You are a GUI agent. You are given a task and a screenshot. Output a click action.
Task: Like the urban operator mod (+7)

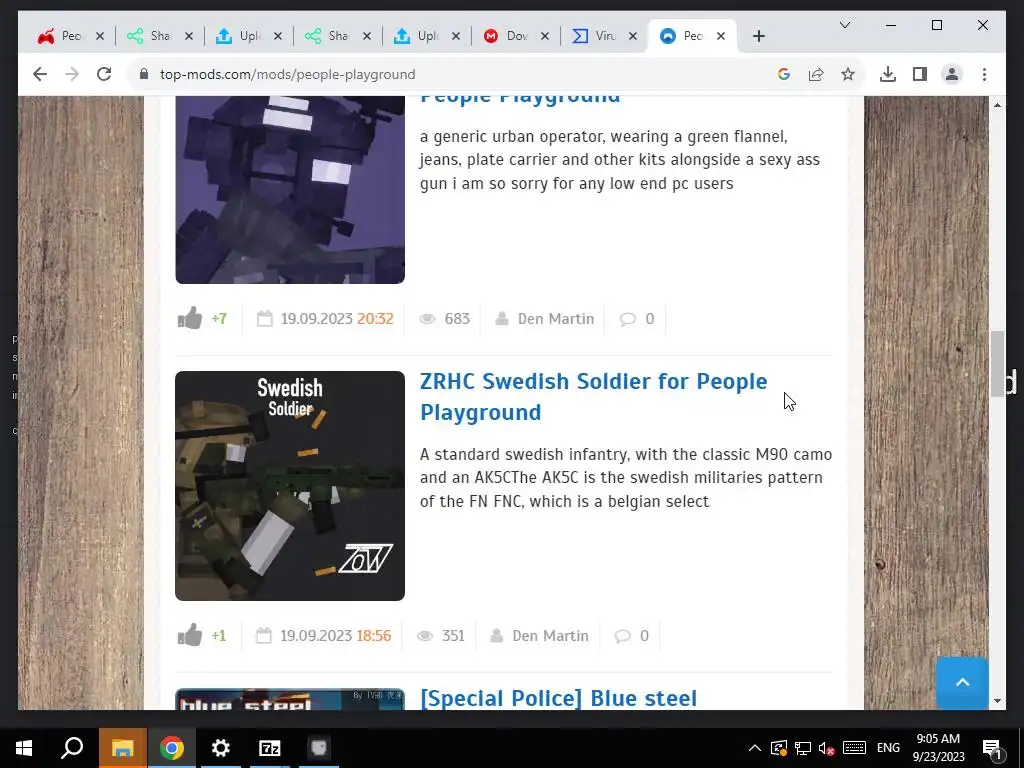pos(190,319)
